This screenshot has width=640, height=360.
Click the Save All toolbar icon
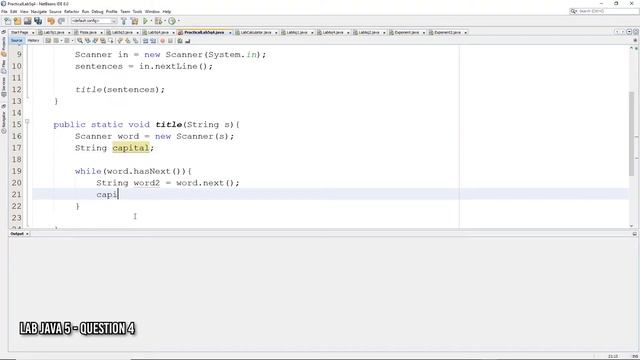click(x=38, y=21)
